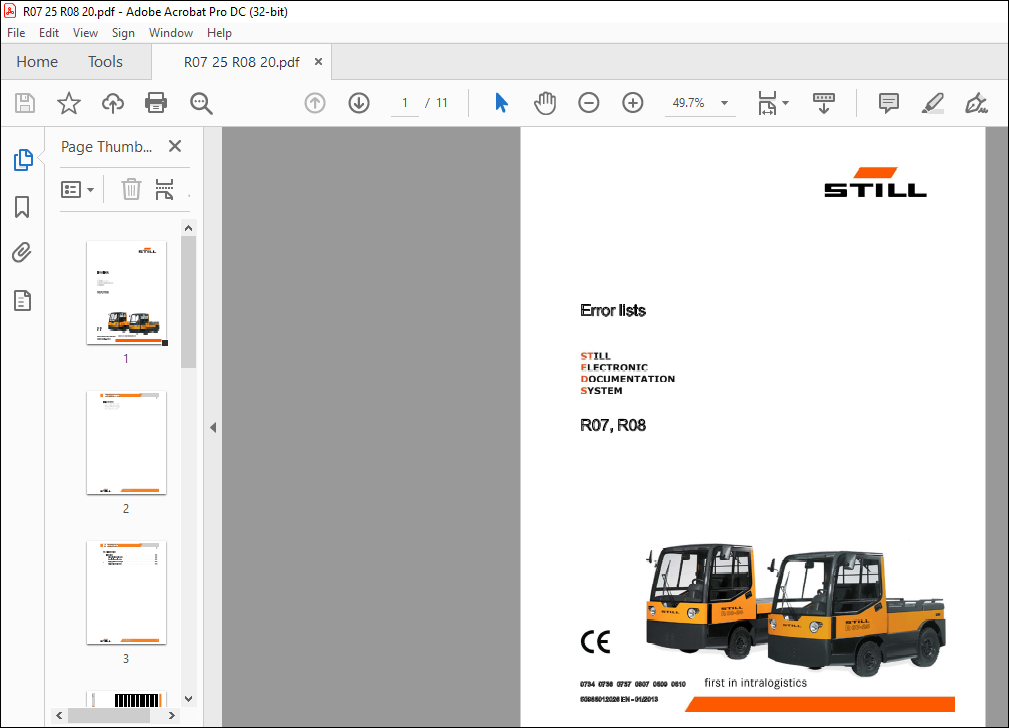Click the fit-page width tool icon
1009x728 pixels.
(x=767, y=103)
